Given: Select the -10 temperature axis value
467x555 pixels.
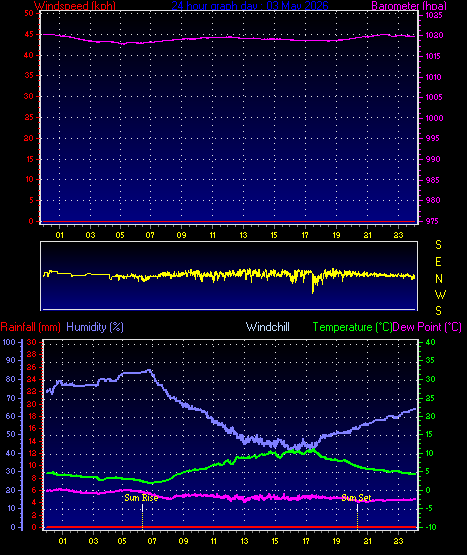Looking at the screenshot, I should (431, 527).
